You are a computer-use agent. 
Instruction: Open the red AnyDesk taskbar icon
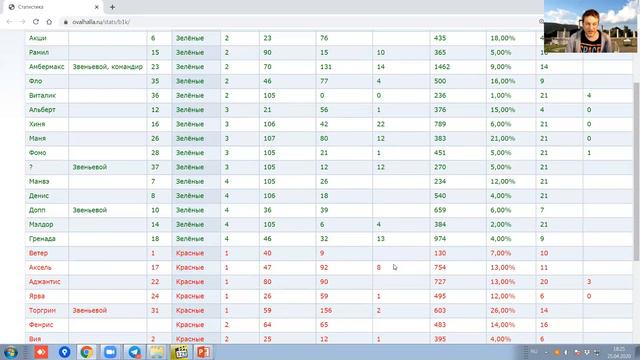[x=41, y=352]
